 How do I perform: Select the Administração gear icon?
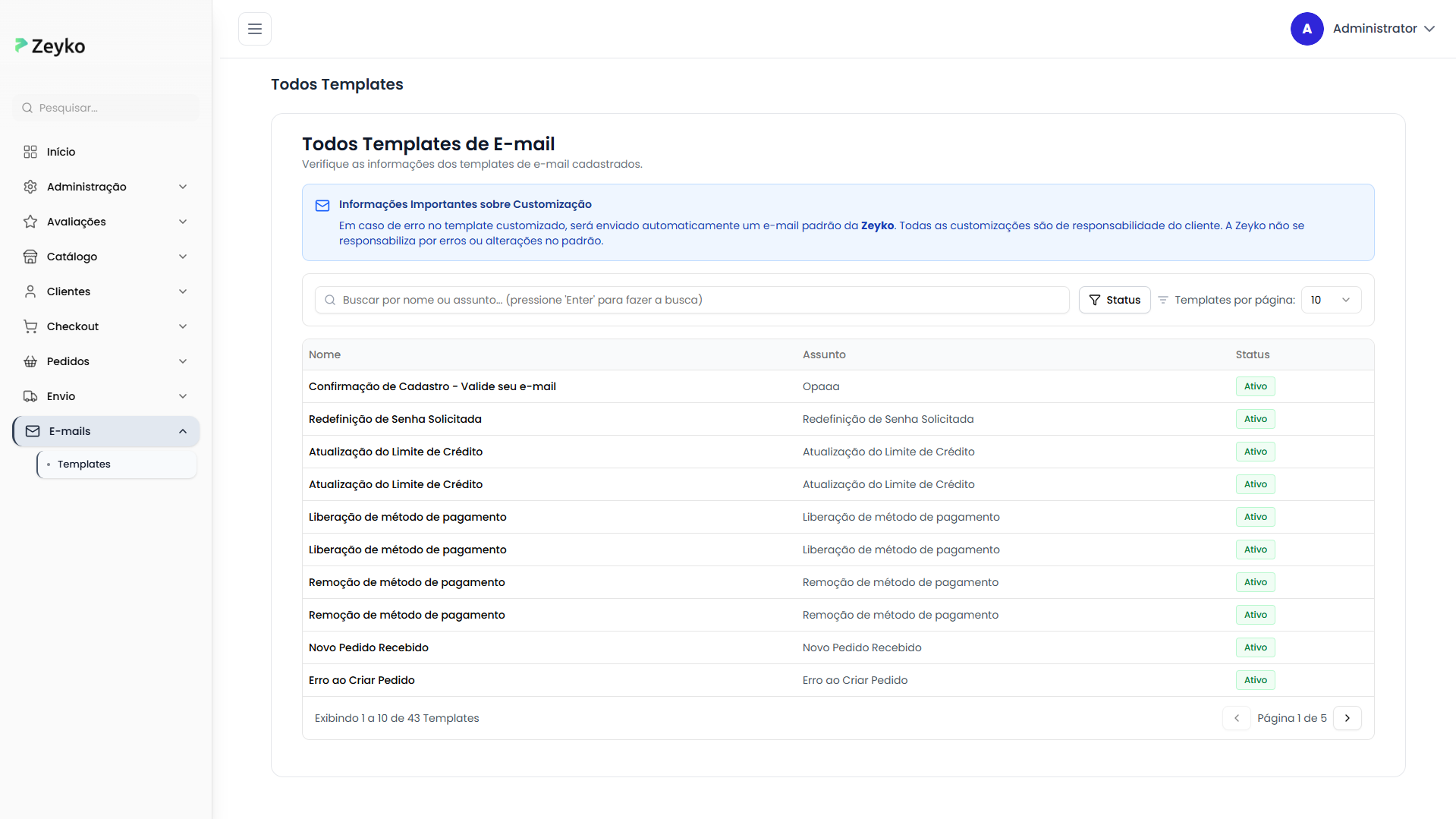pos(30,186)
